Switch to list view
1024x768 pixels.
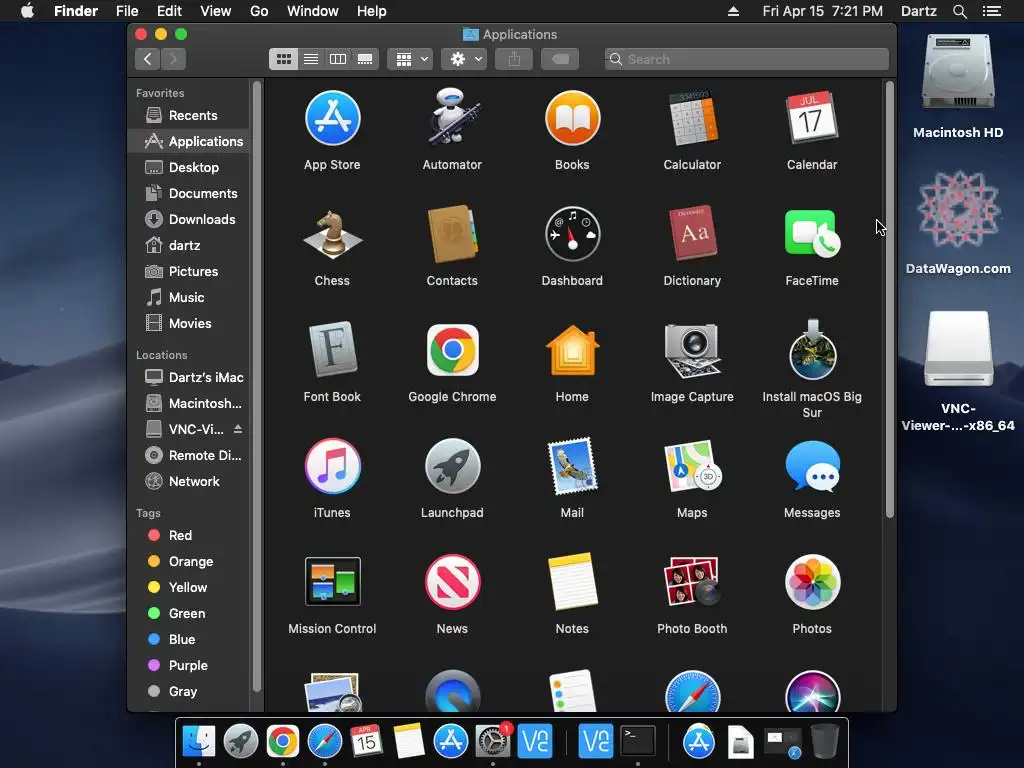311,59
